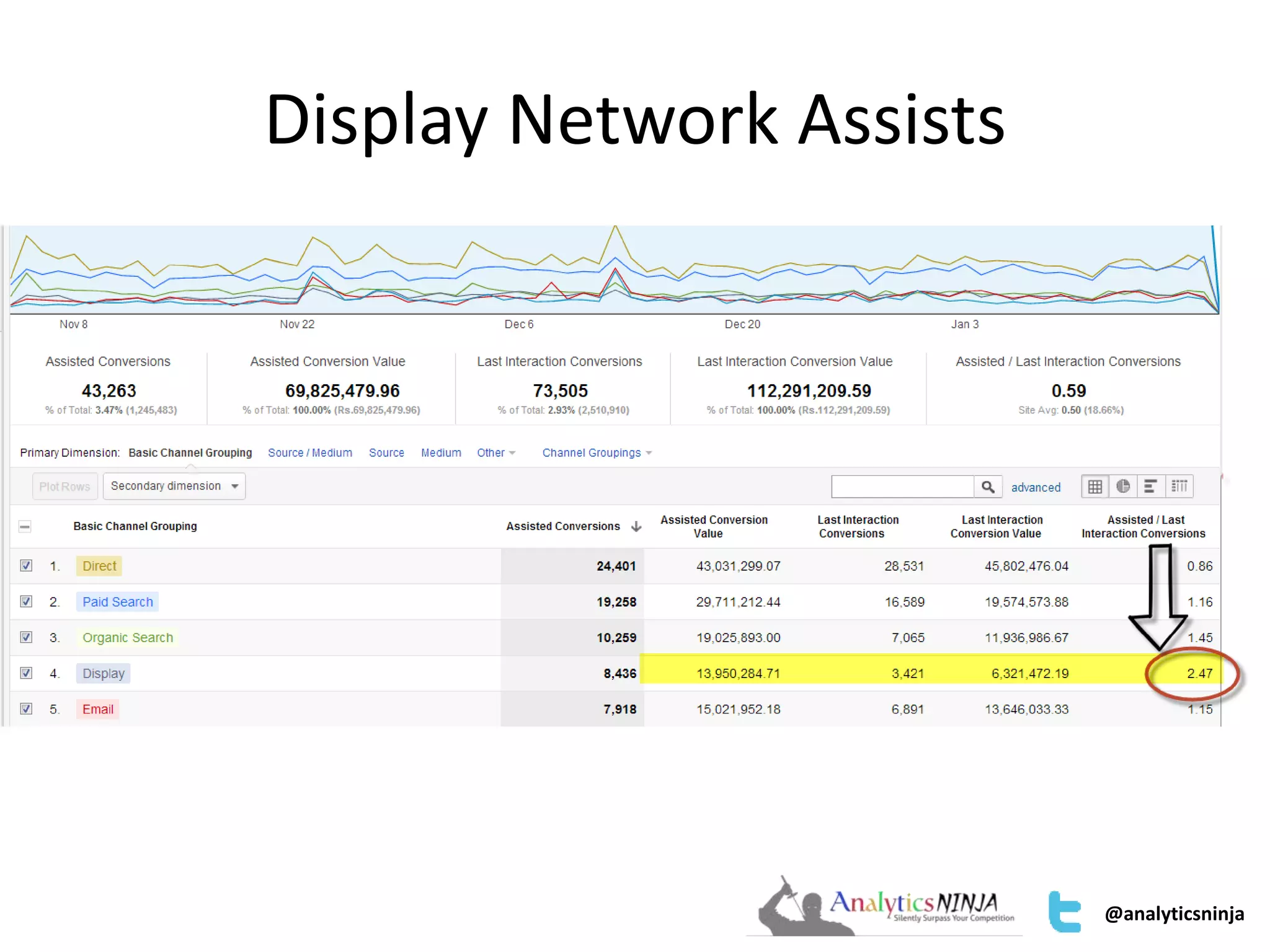
Task: Open the Paid Search channel link
Action: click(x=117, y=602)
